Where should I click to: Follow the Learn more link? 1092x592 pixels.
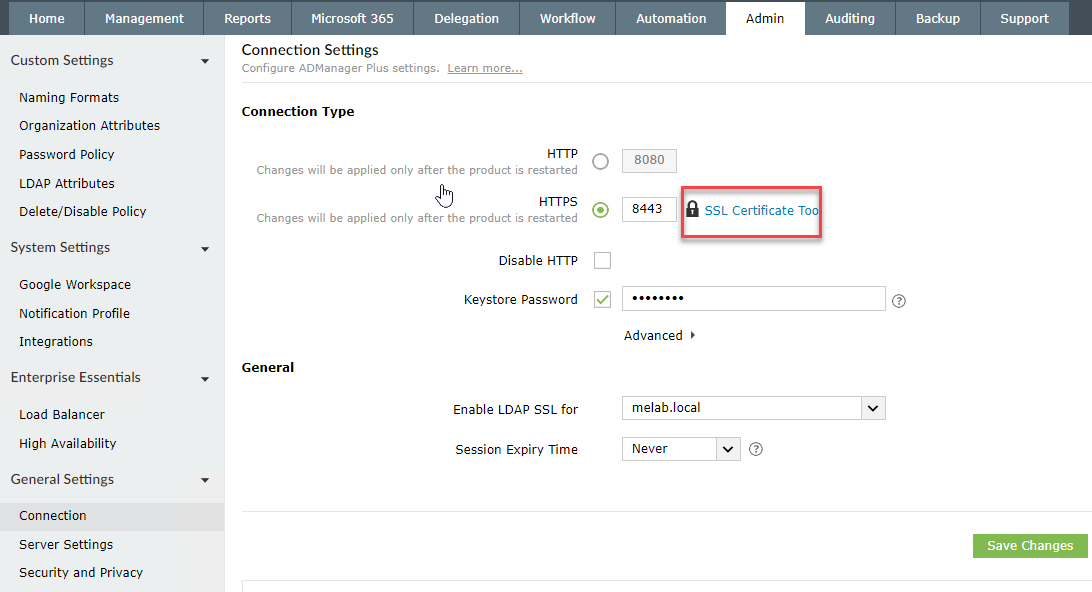coord(485,68)
